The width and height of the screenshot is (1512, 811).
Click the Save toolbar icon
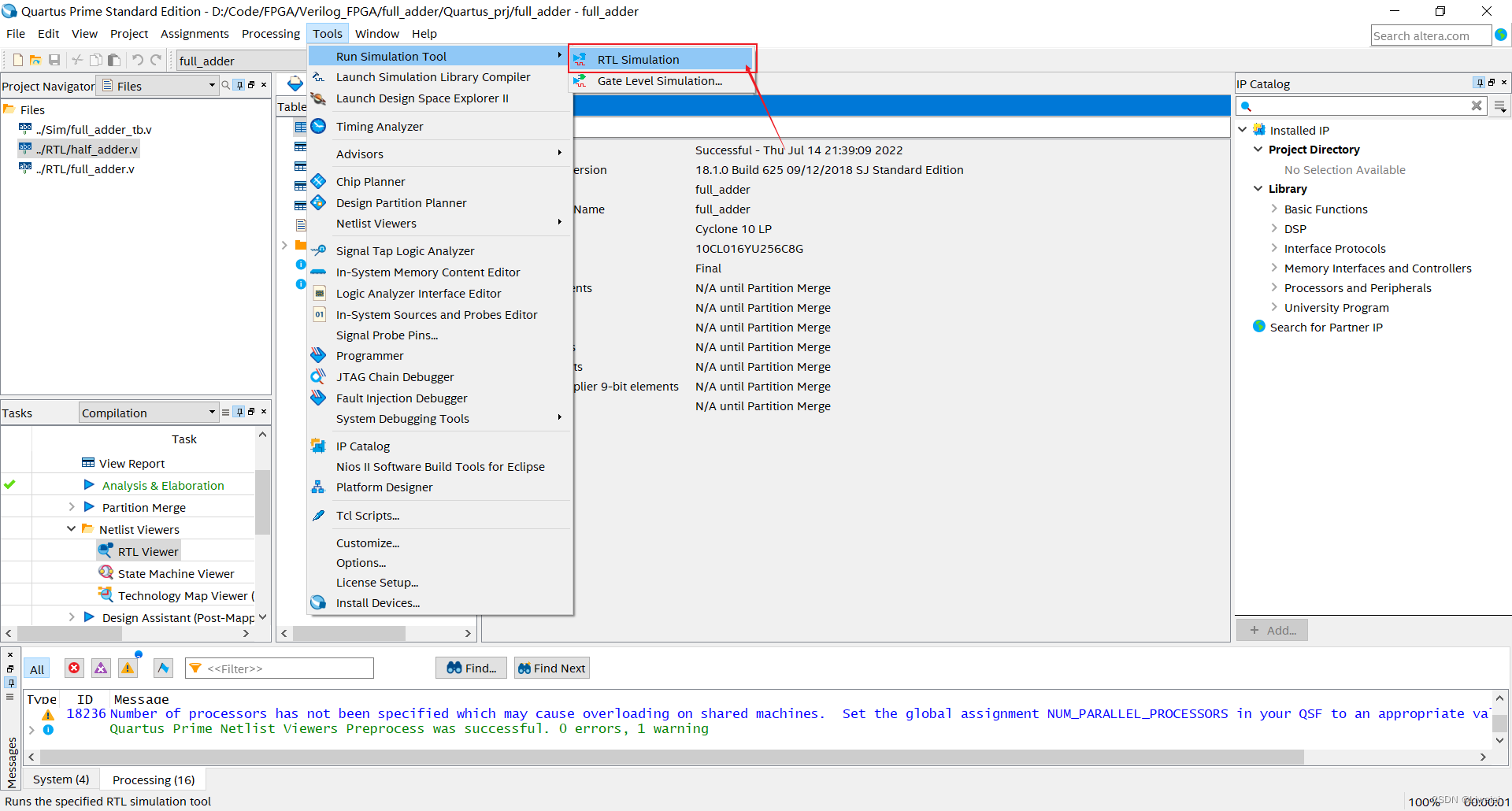[x=54, y=60]
